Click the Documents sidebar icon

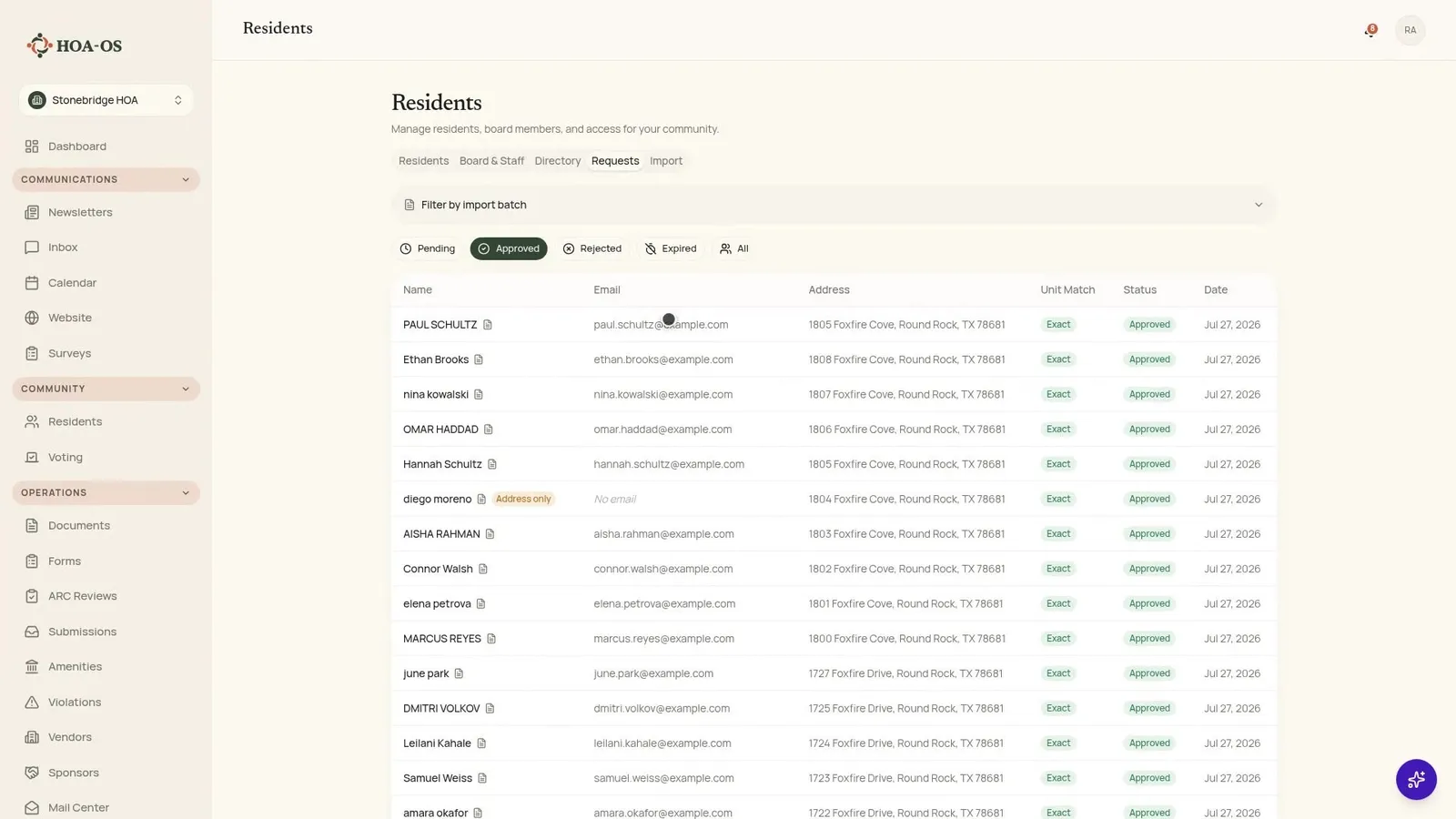[32, 525]
